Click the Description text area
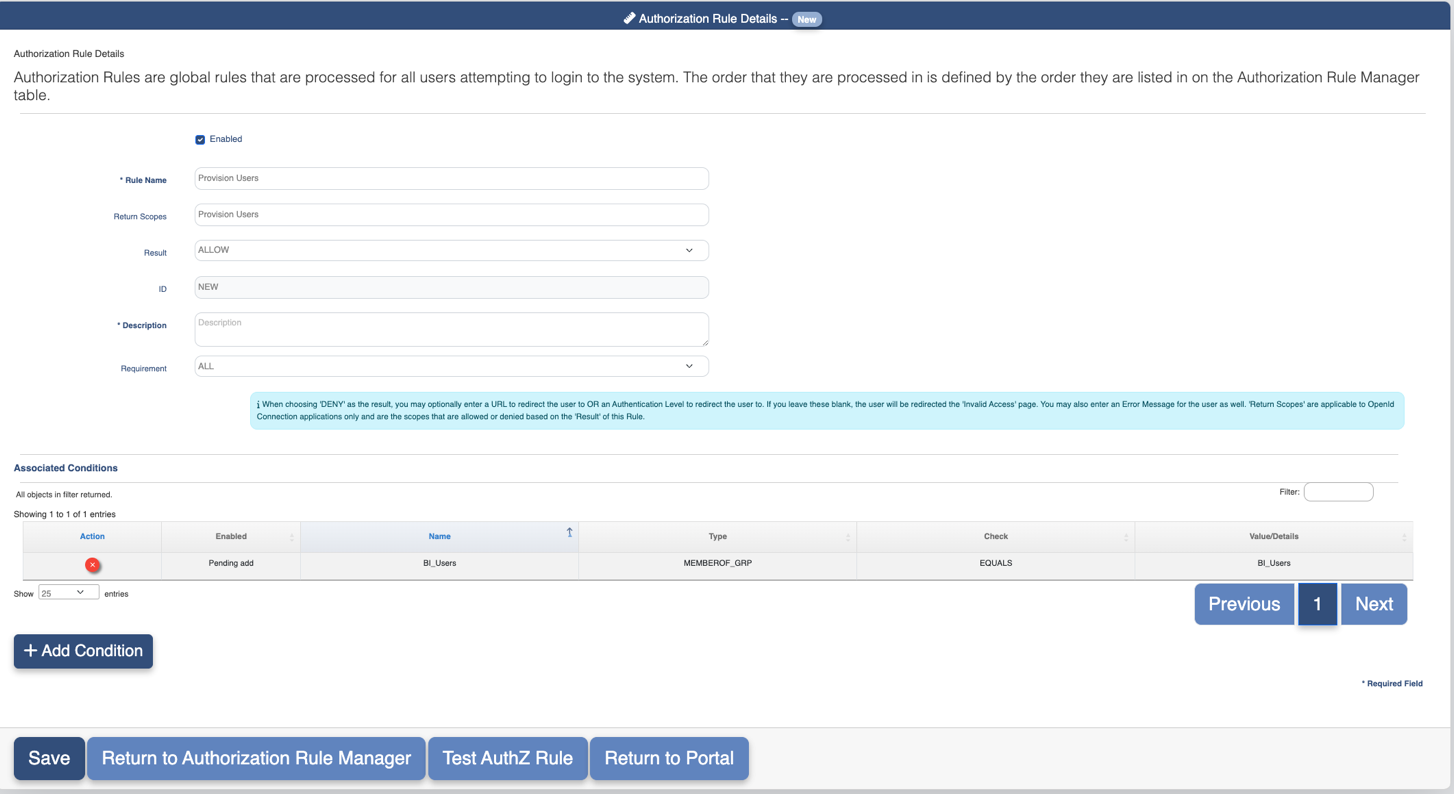This screenshot has height=794, width=1454. [451, 329]
